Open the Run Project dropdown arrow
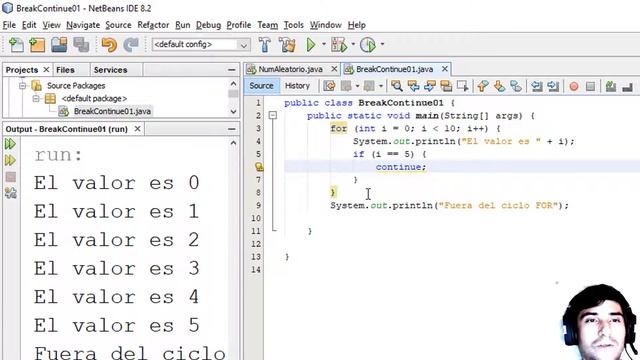The image size is (640, 360). (x=324, y=44)
